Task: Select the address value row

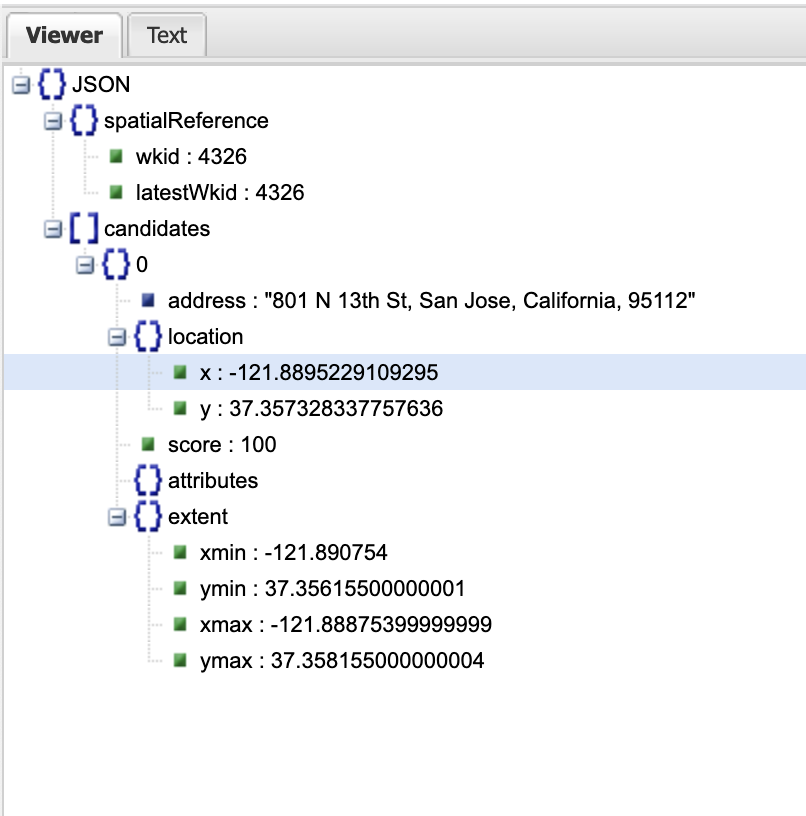Action: [x=430, y=301]
